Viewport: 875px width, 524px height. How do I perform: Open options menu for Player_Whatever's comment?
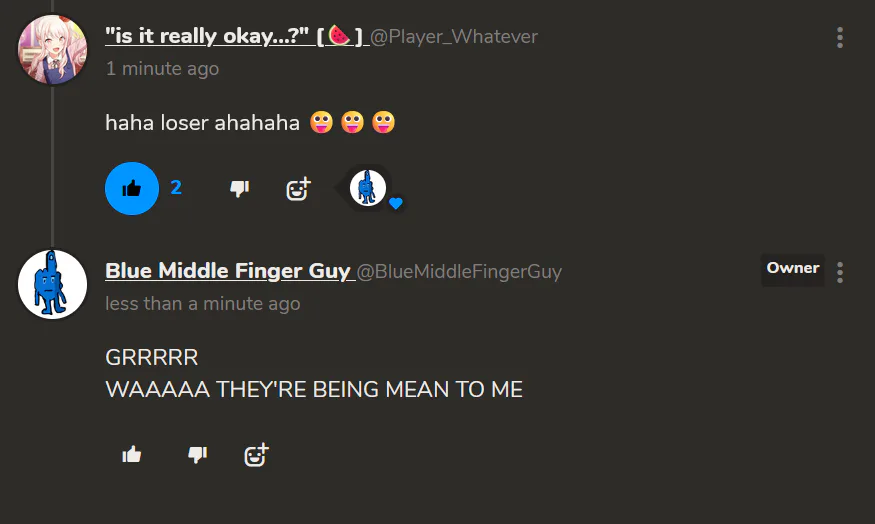click(x=839, y=37)
